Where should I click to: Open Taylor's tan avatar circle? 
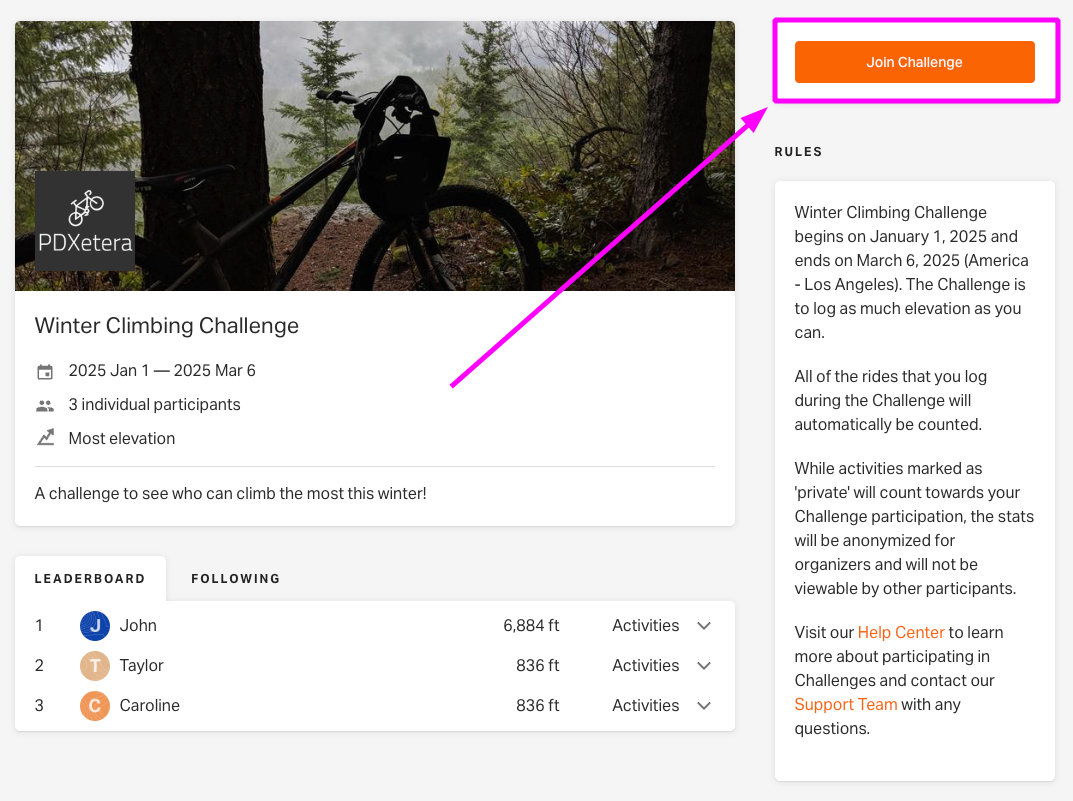click(x=95, y=666)
